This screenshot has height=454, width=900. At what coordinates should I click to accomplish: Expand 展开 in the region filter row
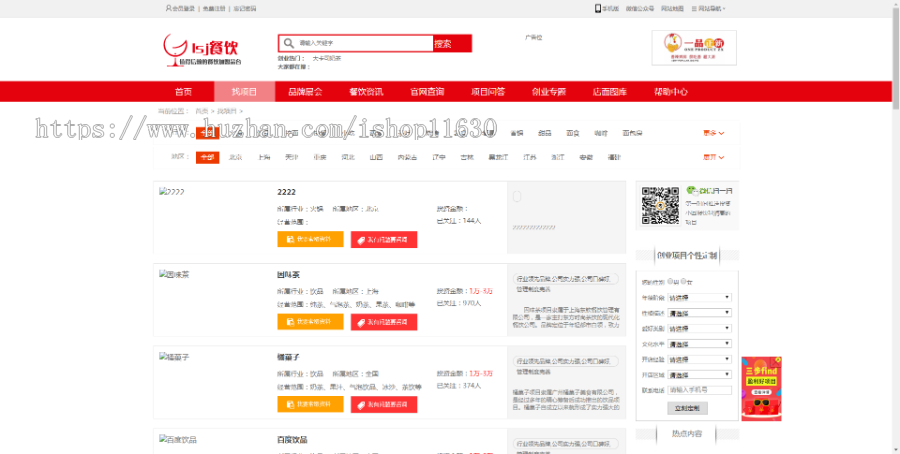click(714, 157)
